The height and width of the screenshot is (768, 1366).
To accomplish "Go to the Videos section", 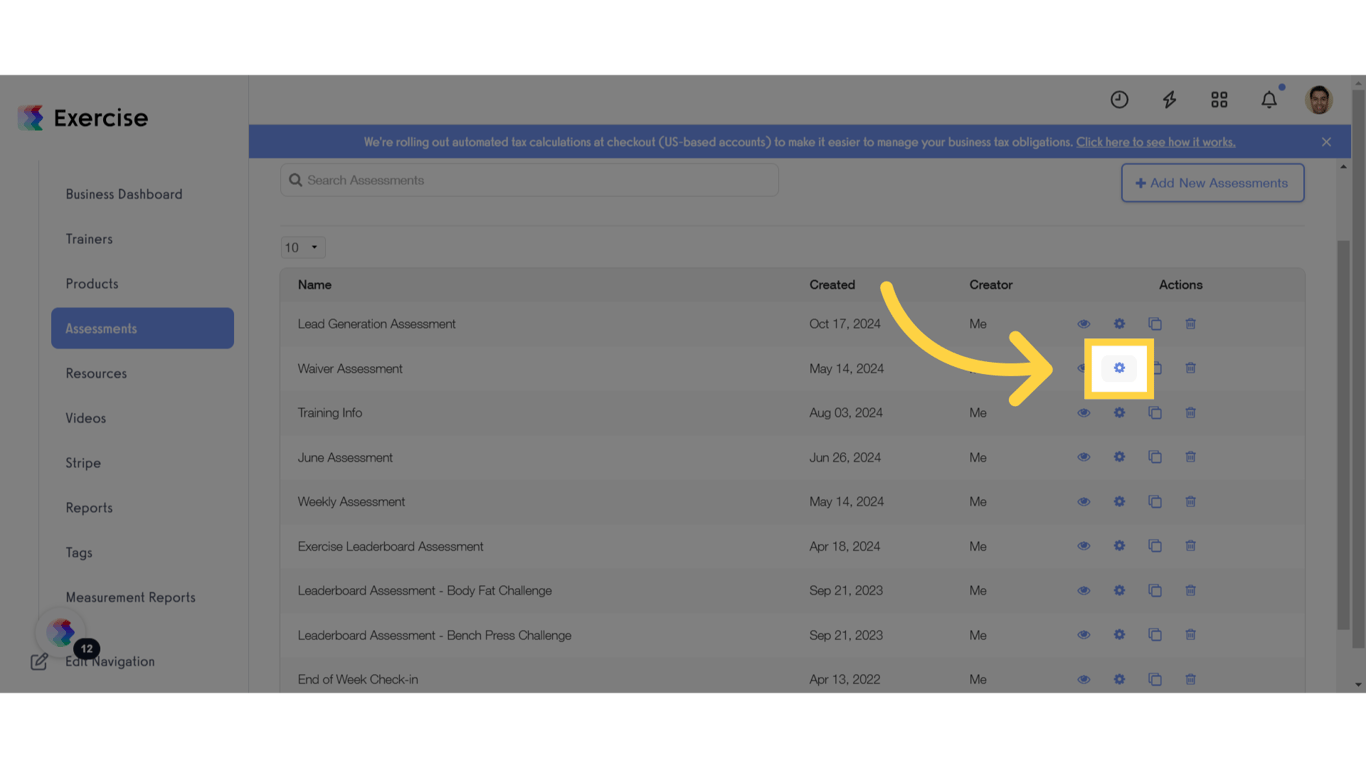I will (x=86, y=418).
